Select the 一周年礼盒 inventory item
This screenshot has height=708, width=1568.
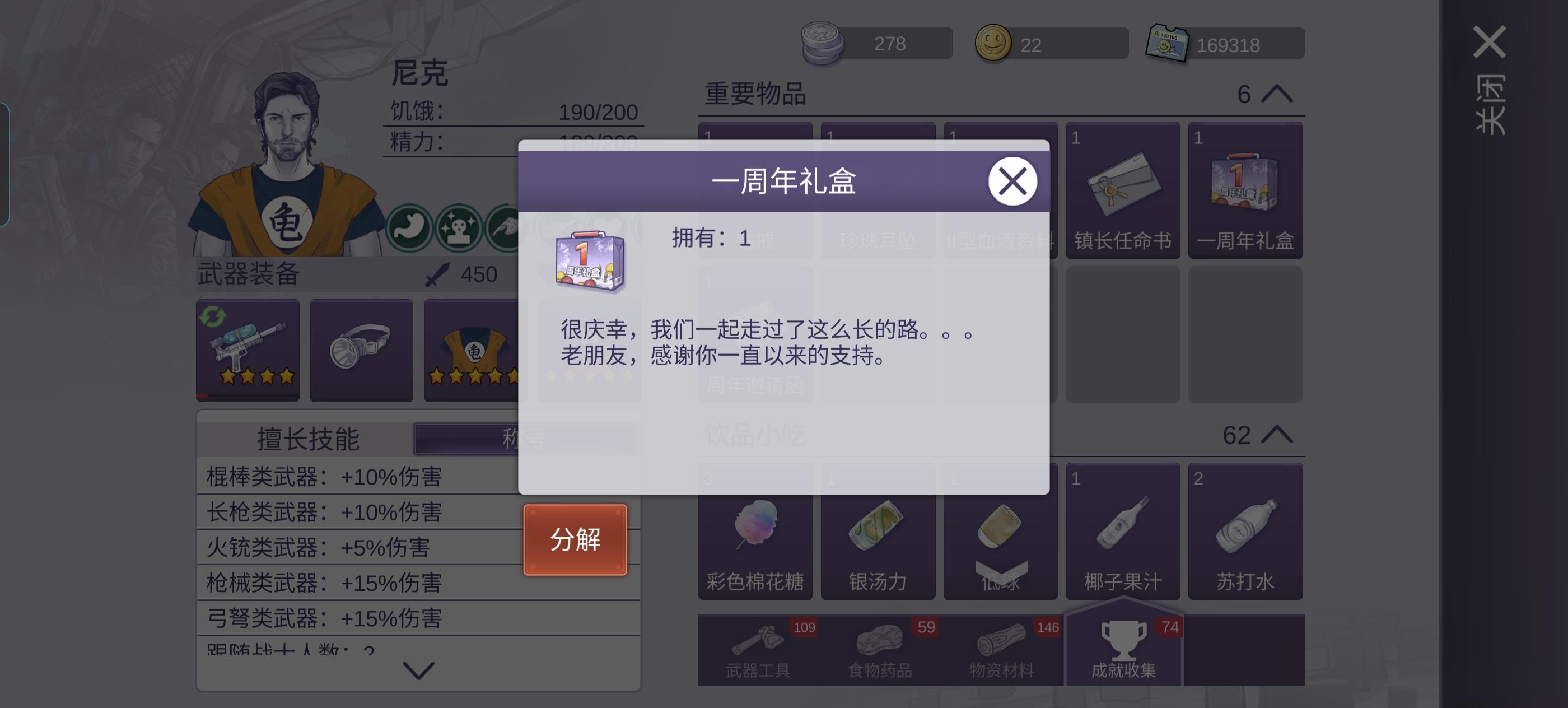1245,190
